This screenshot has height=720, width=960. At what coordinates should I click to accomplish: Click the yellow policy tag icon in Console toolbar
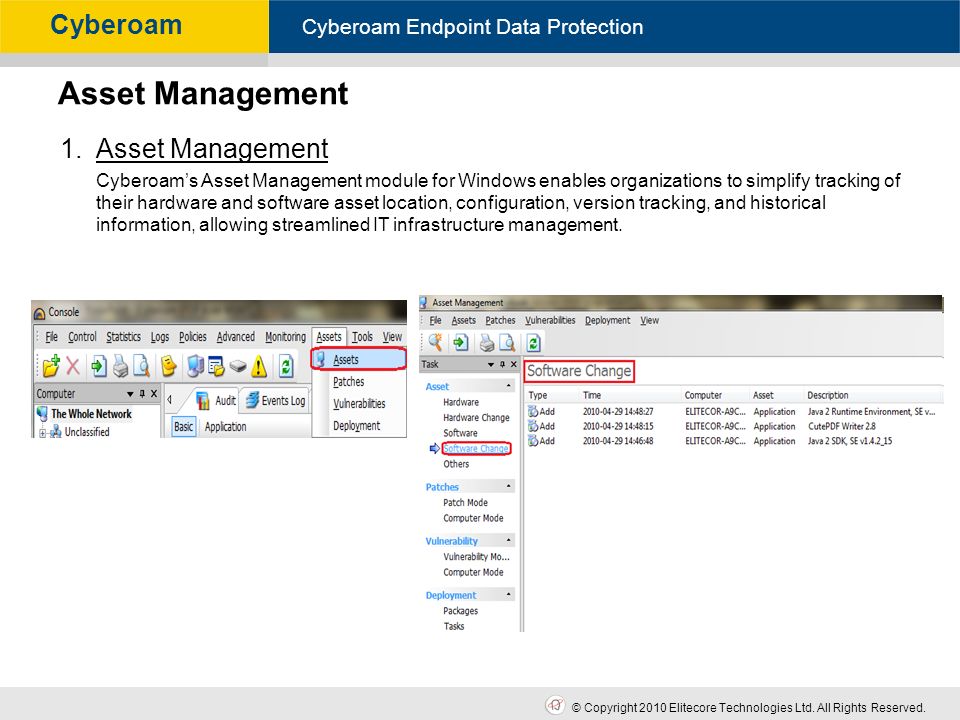(168, 366)
